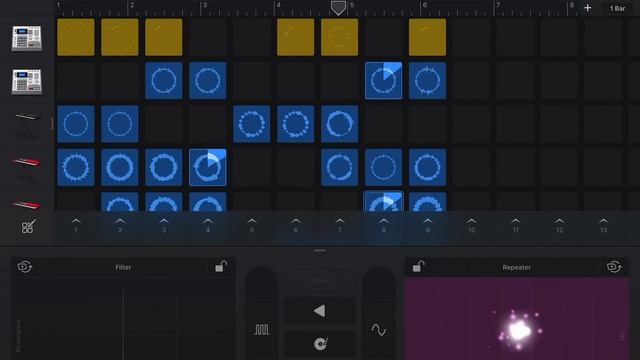
Task: Select the black keyboard track icon
Action: click(27, 124)
